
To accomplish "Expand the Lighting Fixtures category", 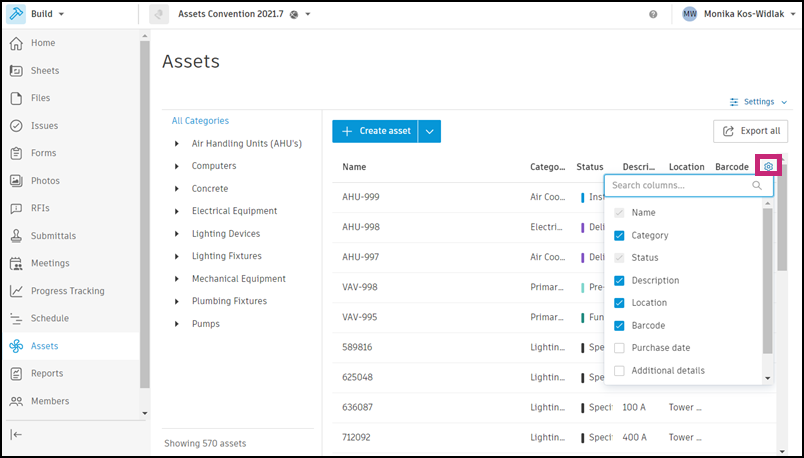I will click(177, 256).
